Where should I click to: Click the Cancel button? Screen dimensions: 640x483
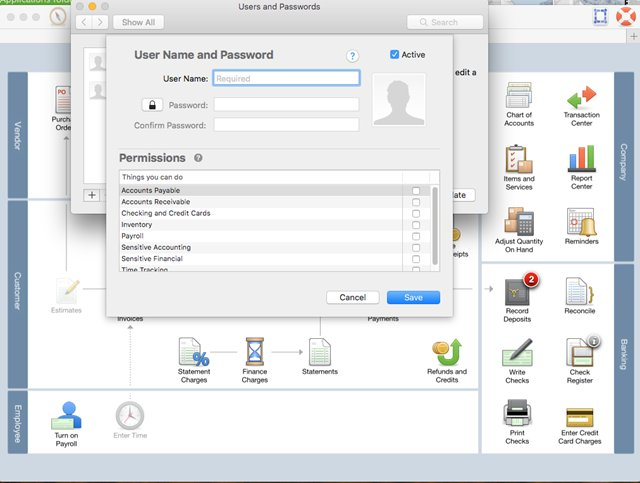353,297
